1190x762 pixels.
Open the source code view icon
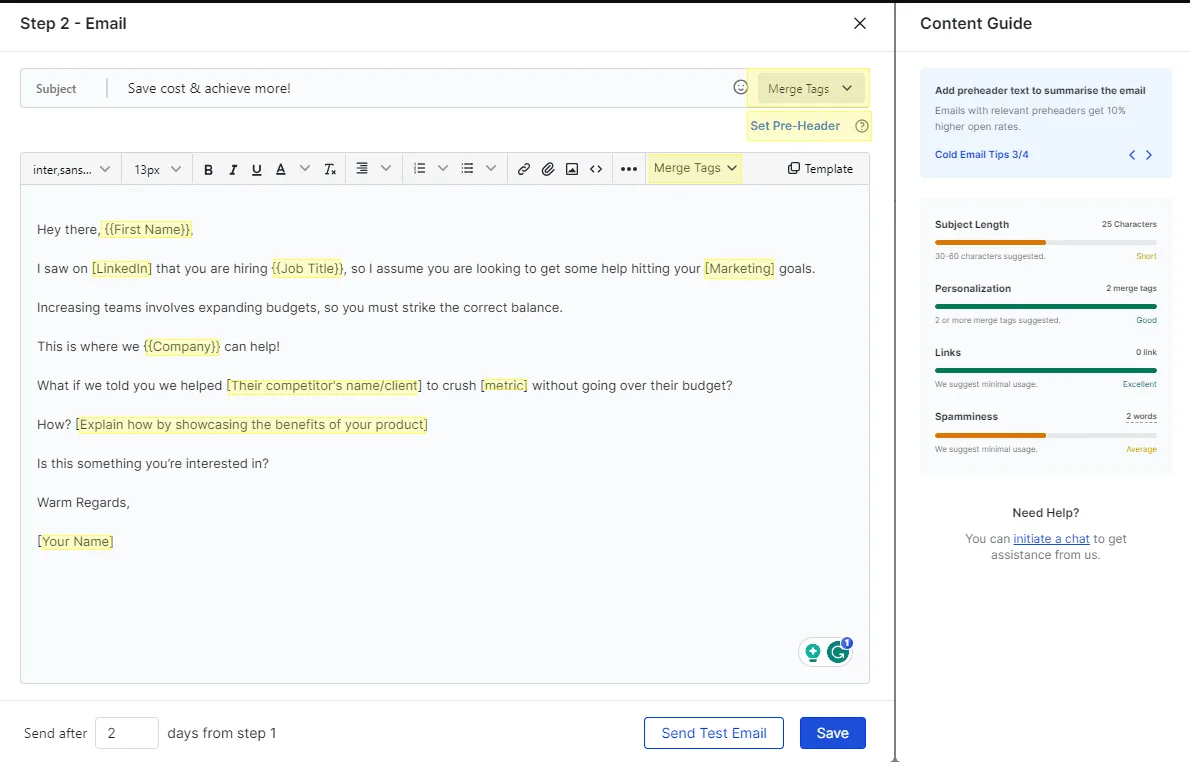tap(596, 169)
